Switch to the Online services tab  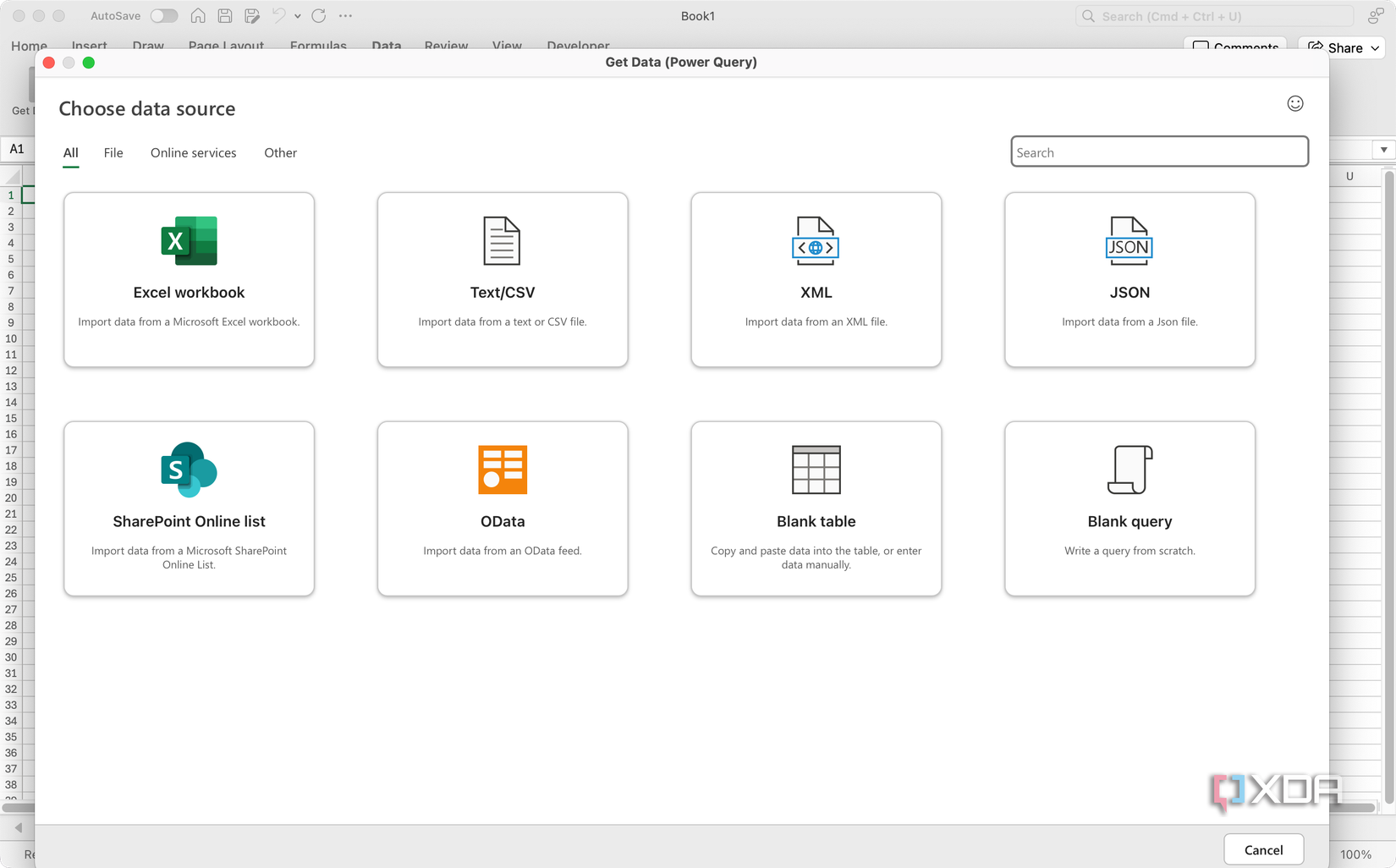click(193, 152)
